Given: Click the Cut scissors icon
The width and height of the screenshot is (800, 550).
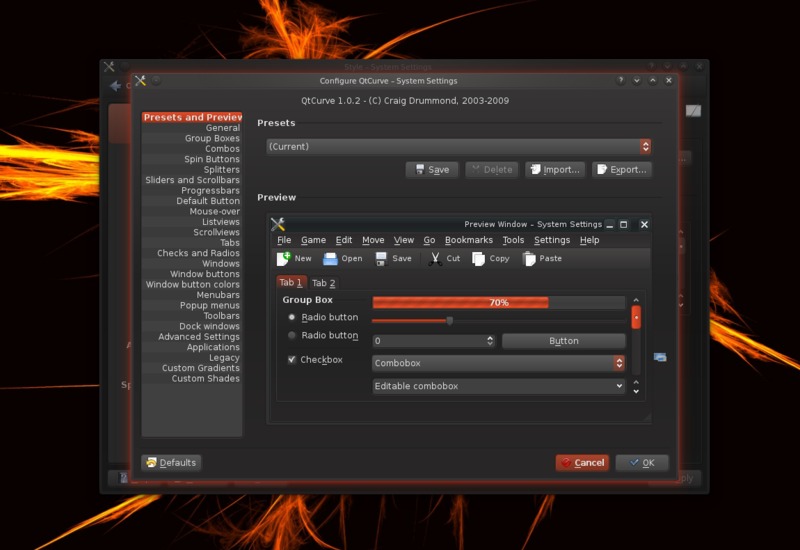Looking at the screenshot, I should pyautogui.click(x=435, y=259).
